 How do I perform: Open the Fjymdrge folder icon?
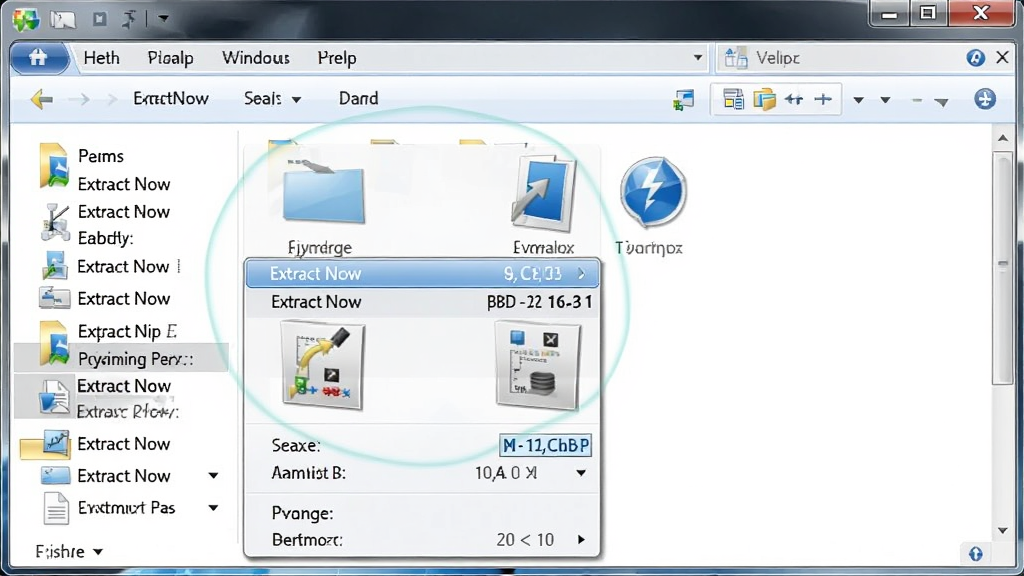324,191
